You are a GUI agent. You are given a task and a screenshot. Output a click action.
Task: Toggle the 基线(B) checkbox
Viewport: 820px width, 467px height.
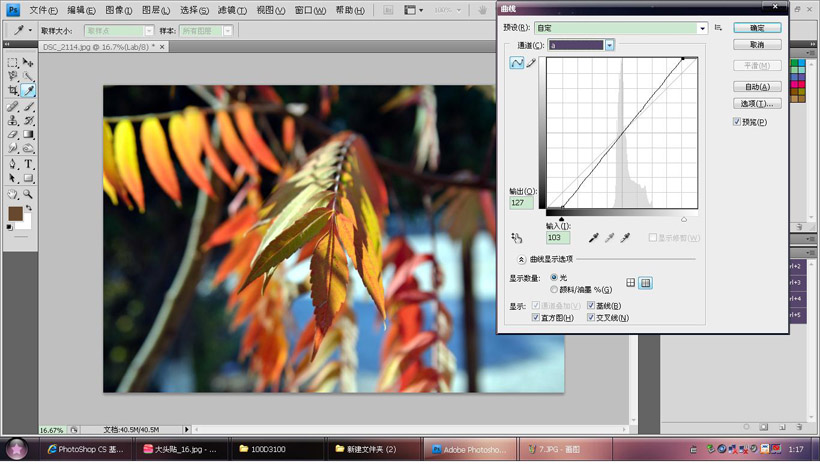click(x=591, y=305)
